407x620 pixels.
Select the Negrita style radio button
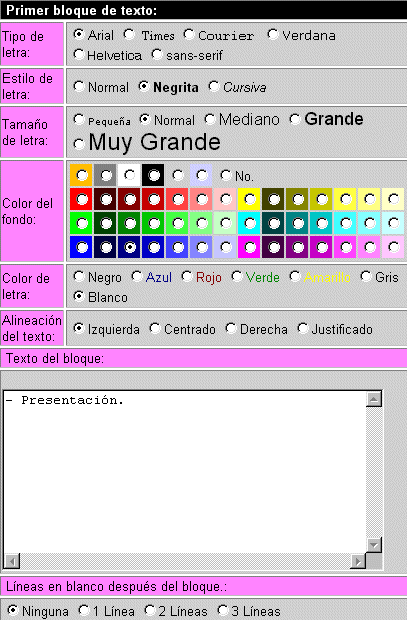point(144,86)
